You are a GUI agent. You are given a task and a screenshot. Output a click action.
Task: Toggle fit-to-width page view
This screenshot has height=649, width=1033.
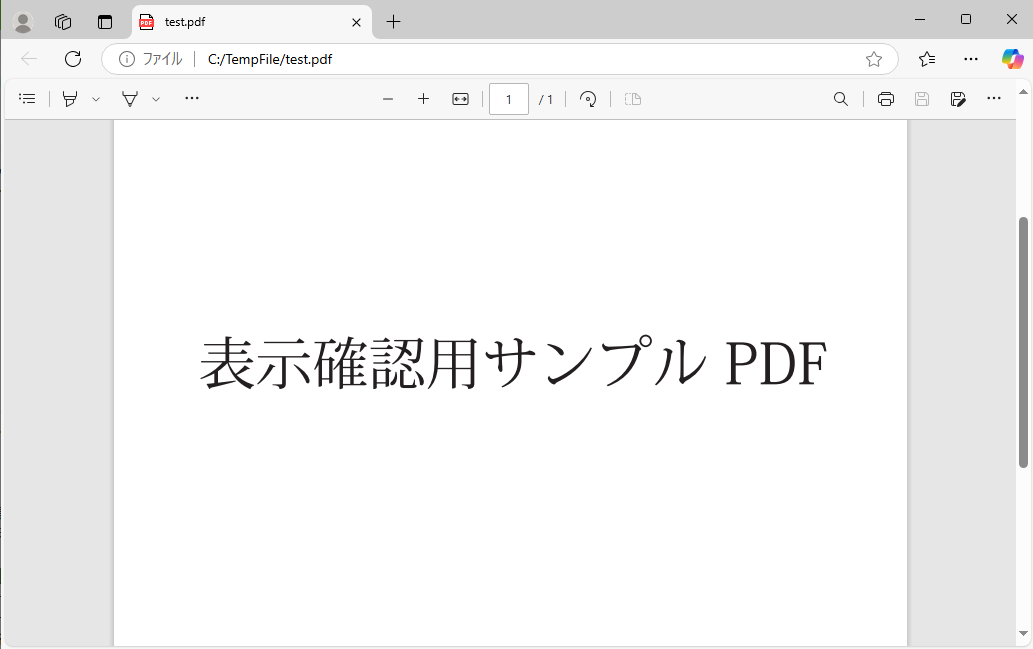coord(459,99)
